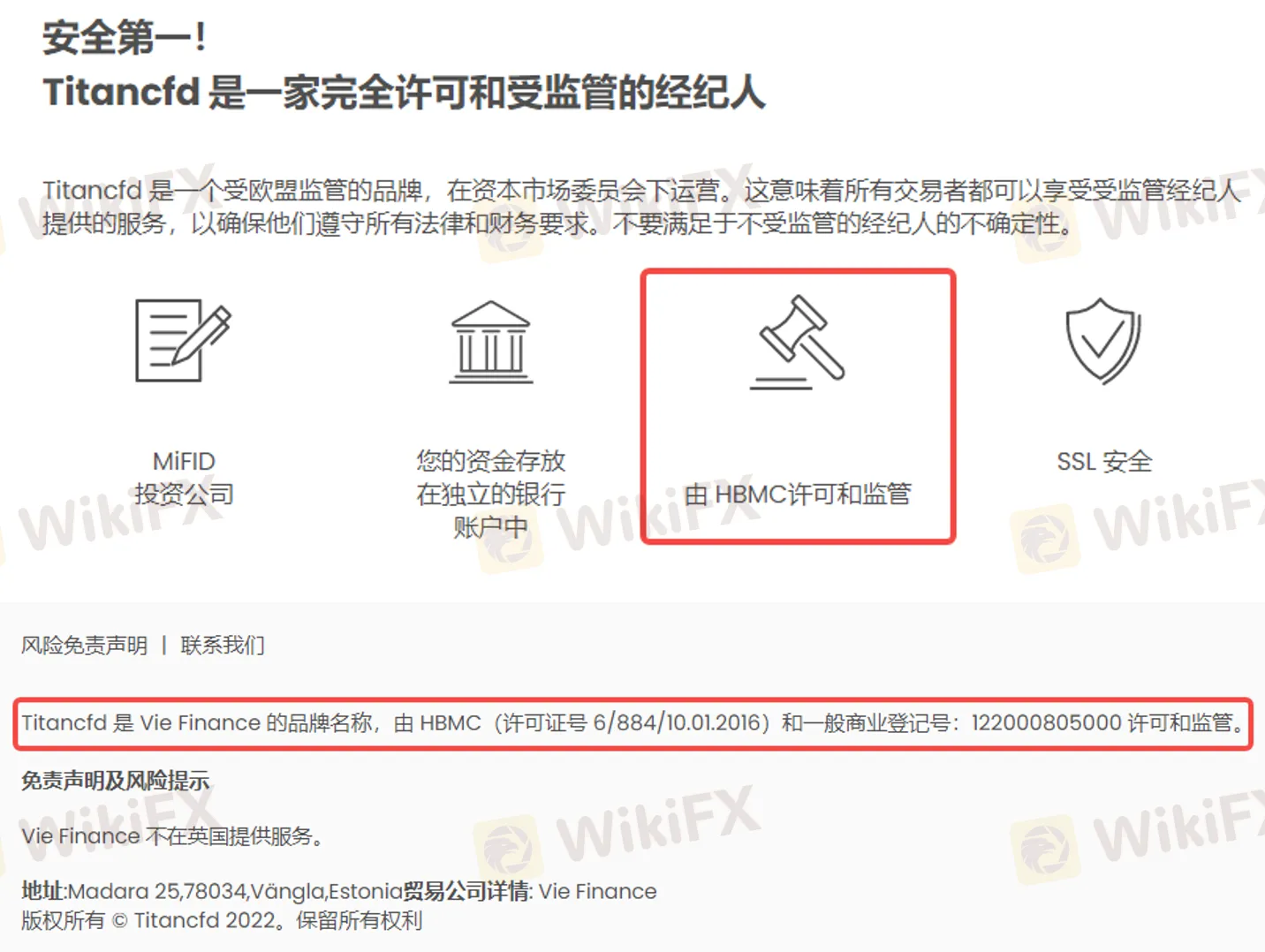The image size is (1265, 952).
Task: Click the 'MiFID 投资公司' label
Action: click(x=184, y=477)
